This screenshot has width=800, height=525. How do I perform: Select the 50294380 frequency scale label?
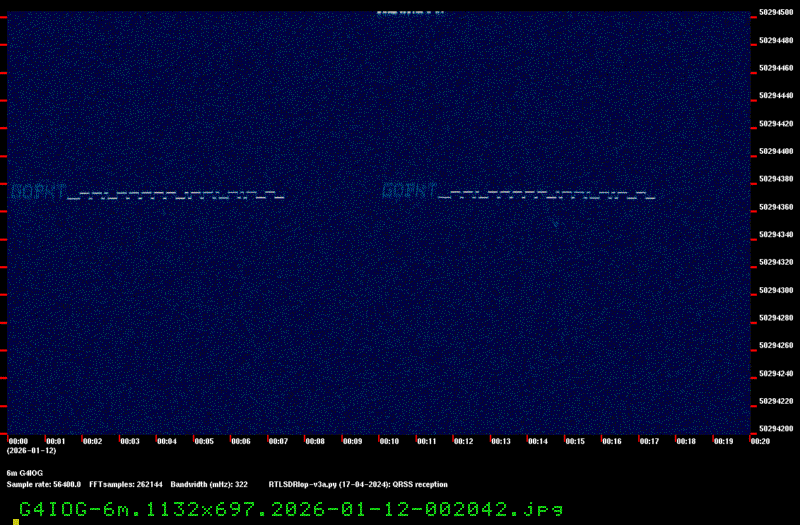[x=776, y=179]
